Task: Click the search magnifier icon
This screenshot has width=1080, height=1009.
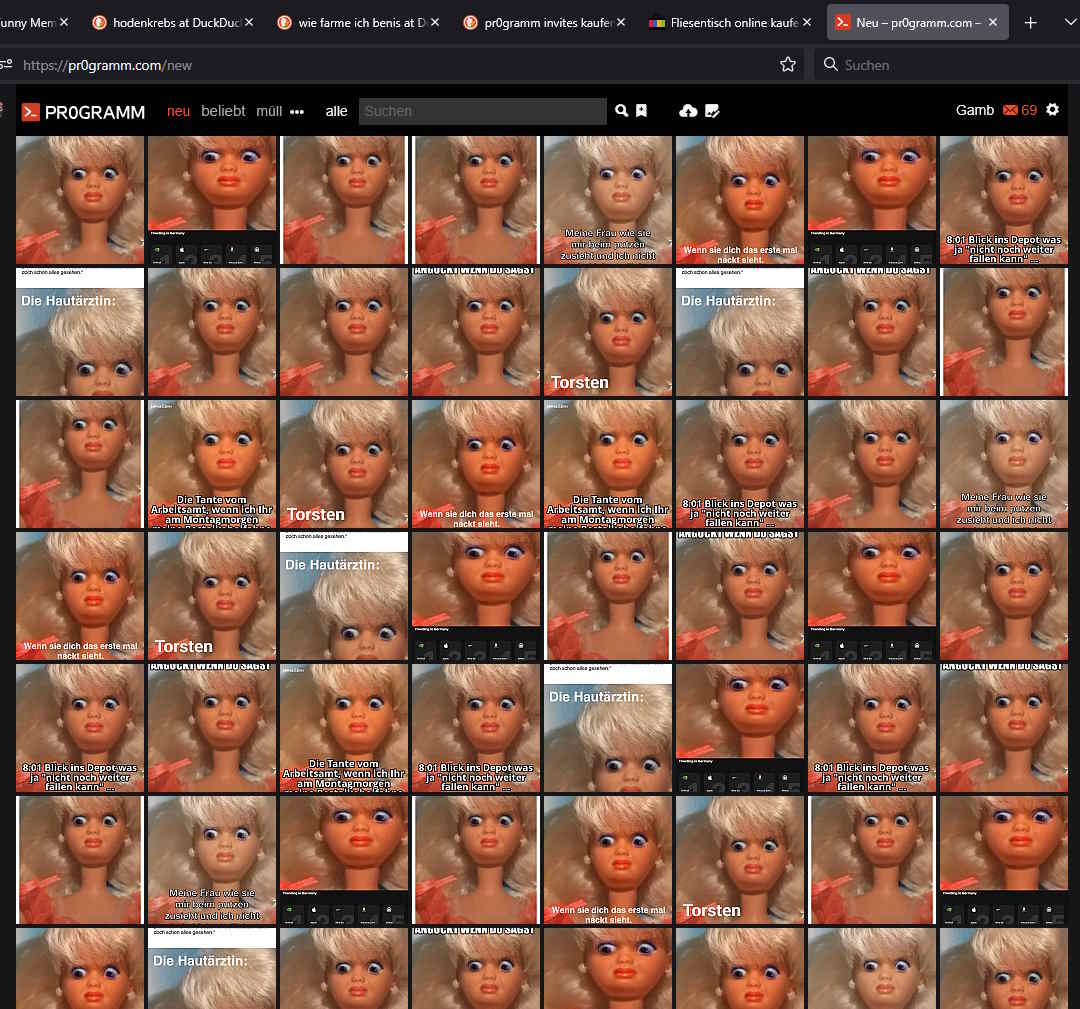Action: point(622,111)
